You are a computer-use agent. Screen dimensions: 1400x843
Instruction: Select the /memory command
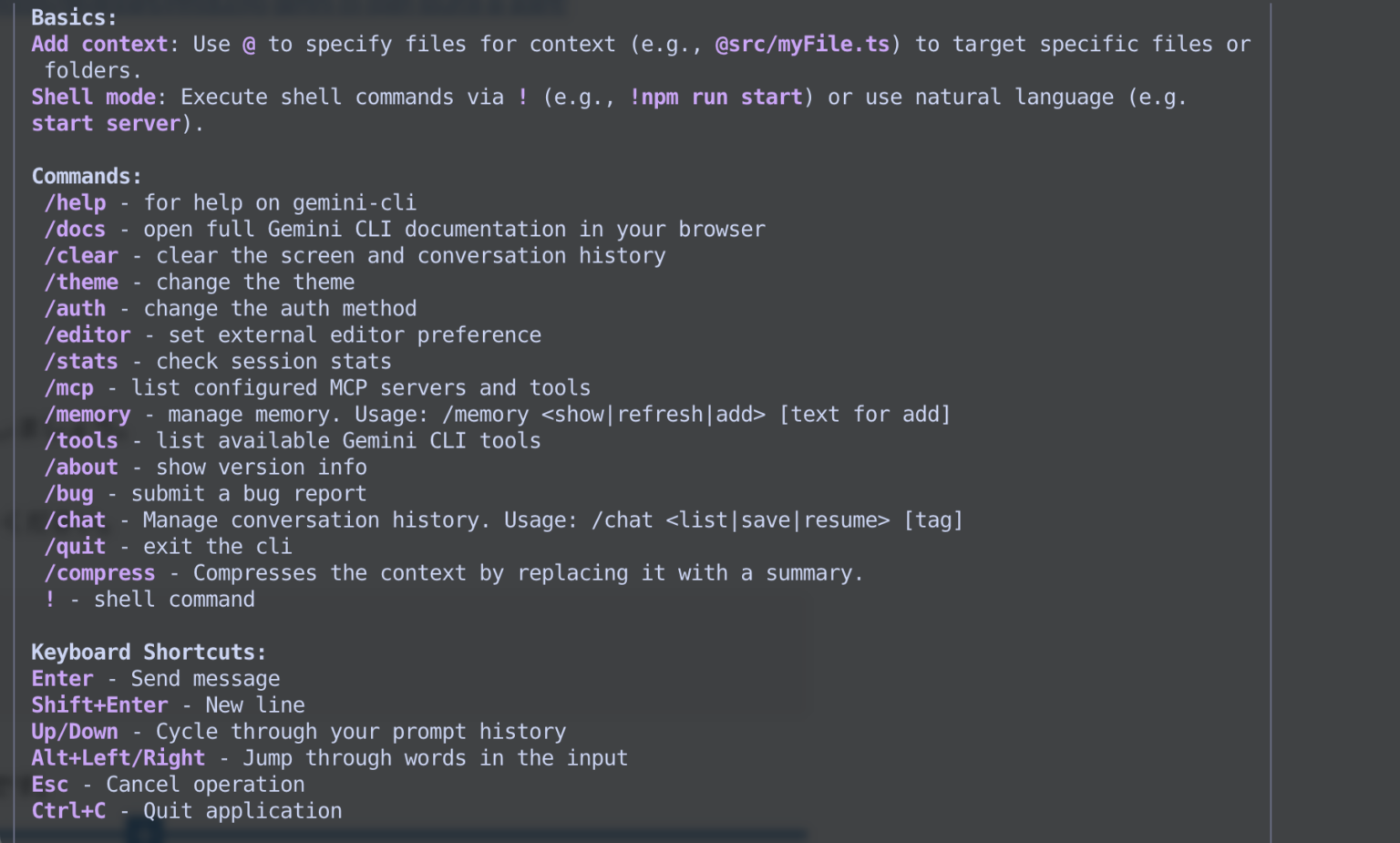[x=87, y=414]
